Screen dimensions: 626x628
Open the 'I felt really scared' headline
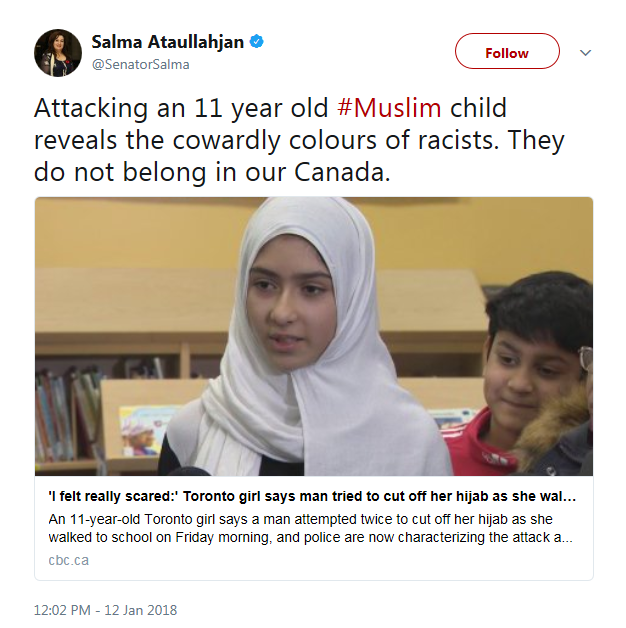312,496
